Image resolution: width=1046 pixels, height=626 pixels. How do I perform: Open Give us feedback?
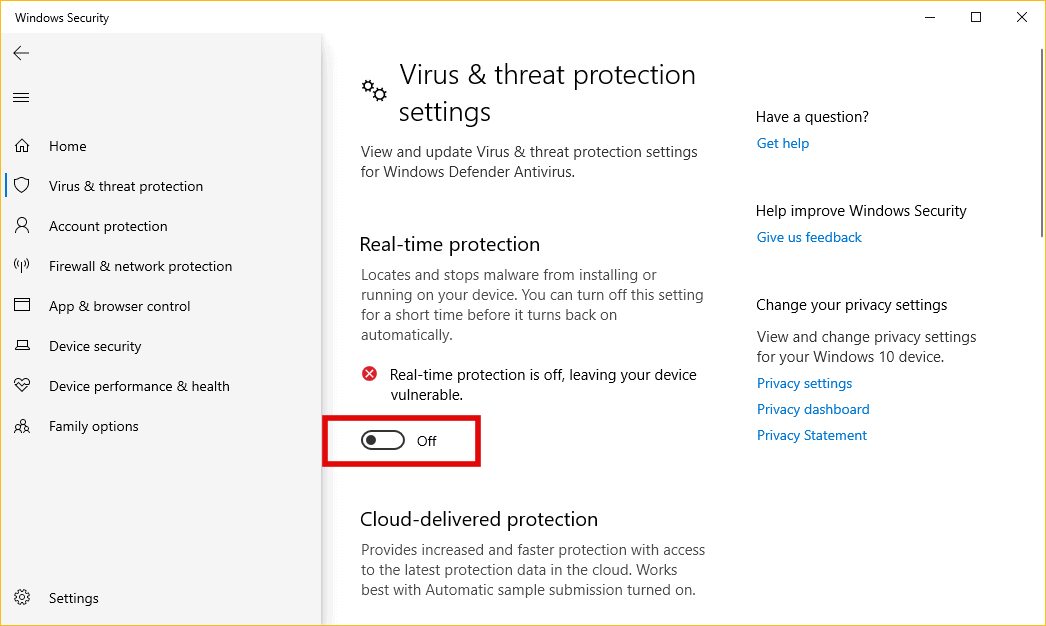(x=808, y=237)
